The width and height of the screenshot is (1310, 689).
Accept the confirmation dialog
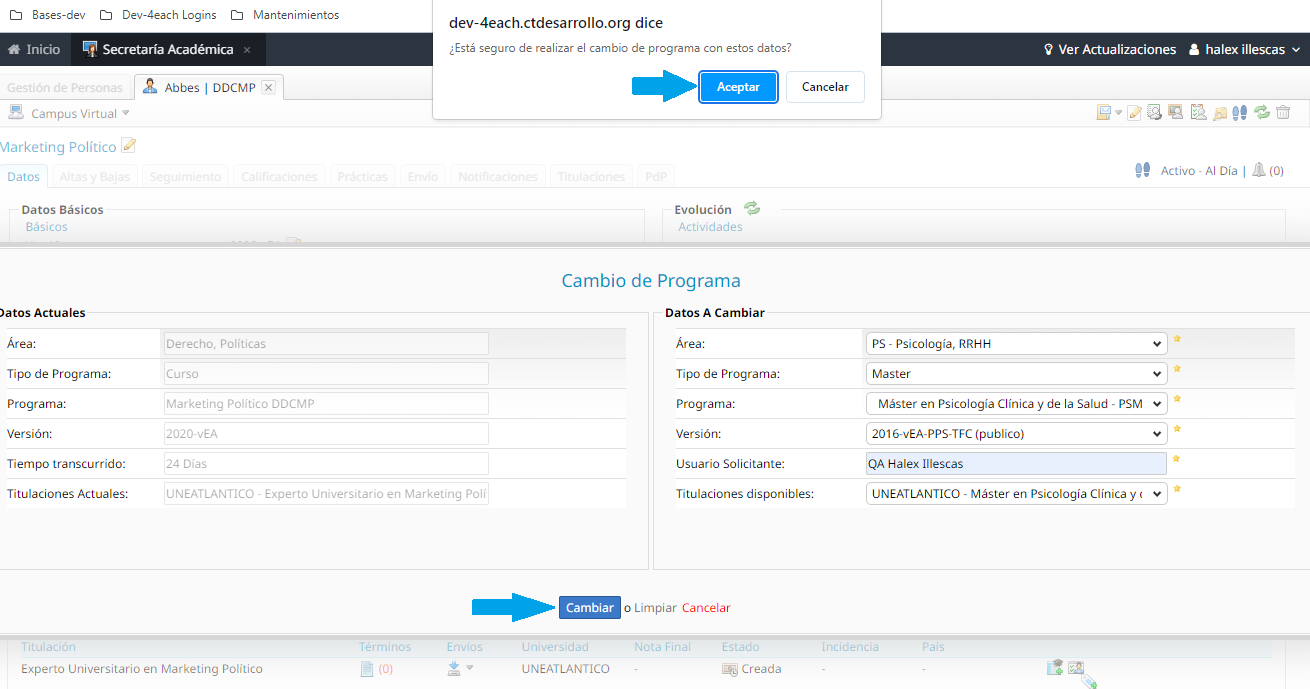coord(738,87)
